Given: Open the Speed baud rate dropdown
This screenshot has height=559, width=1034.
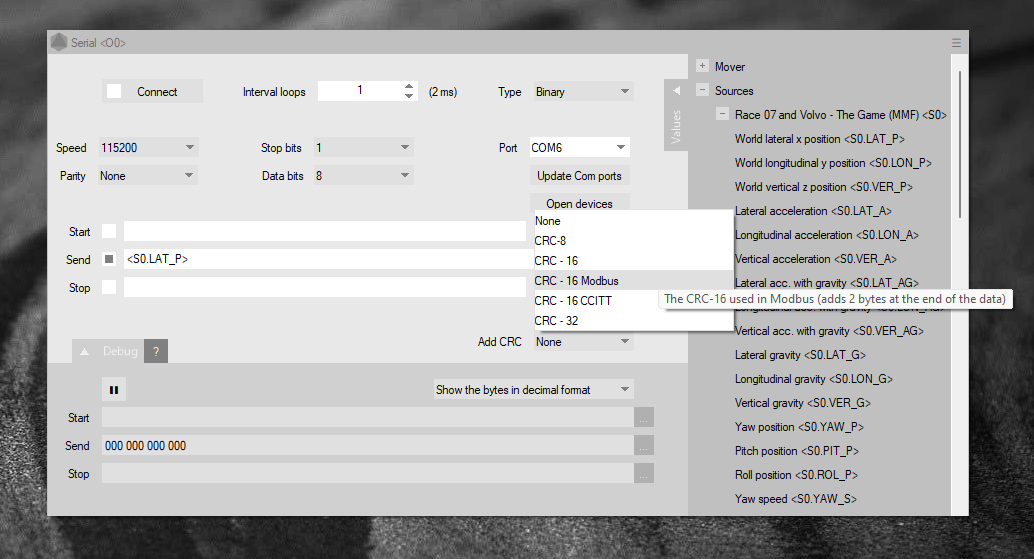Looking at the screenshot, I should click(x=148, y=148).
